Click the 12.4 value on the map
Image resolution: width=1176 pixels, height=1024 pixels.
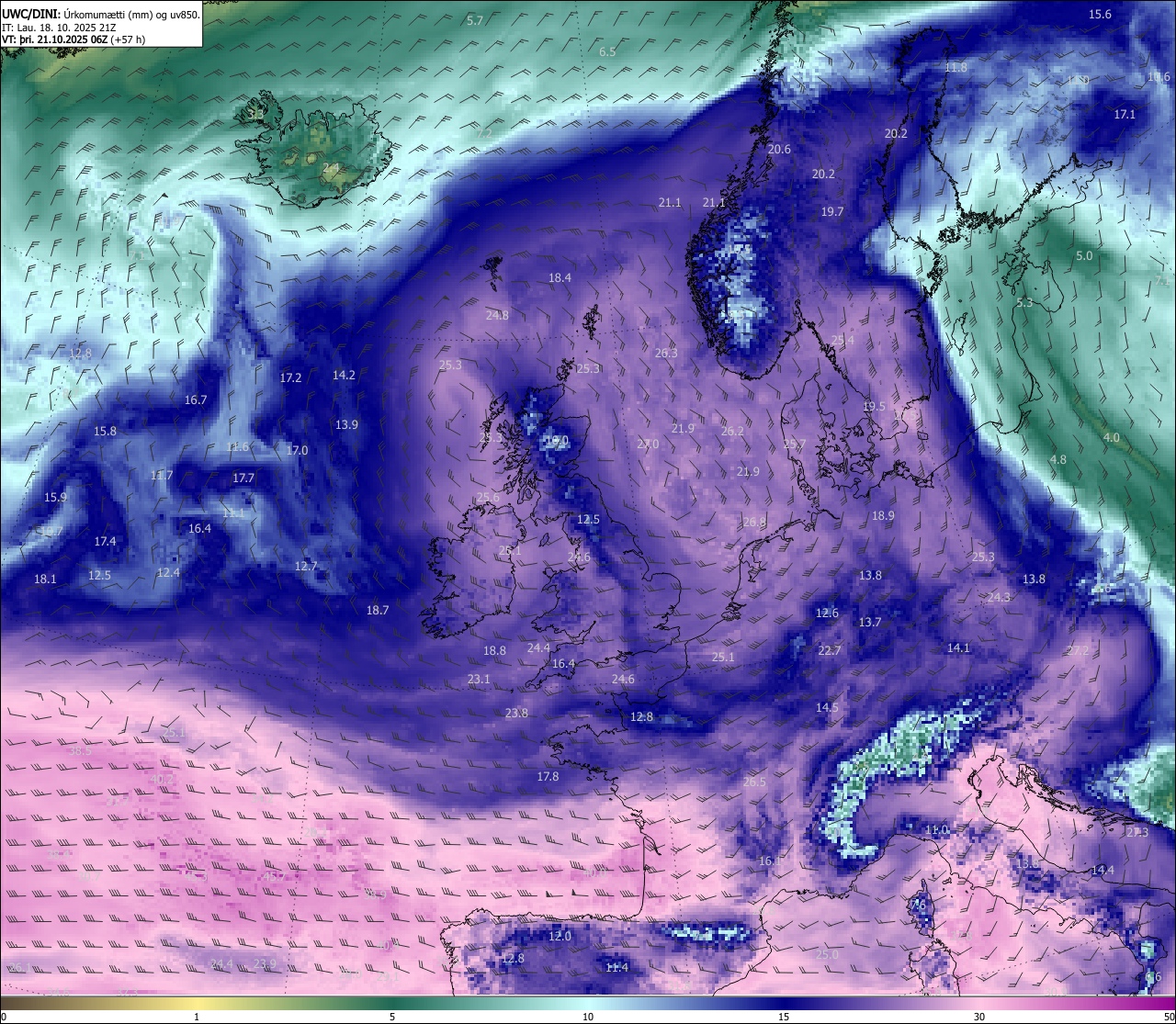168,572
